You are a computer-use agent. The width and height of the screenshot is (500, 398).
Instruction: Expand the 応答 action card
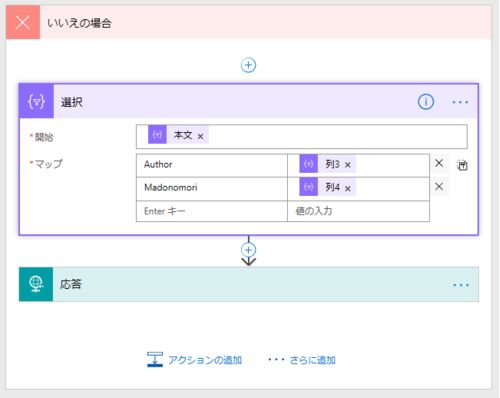248,284
